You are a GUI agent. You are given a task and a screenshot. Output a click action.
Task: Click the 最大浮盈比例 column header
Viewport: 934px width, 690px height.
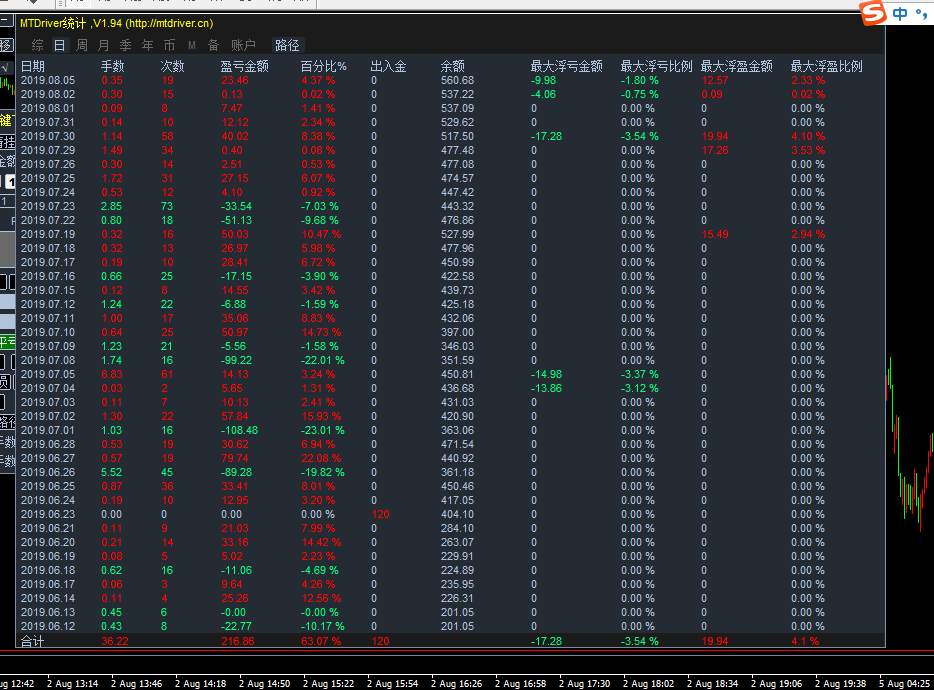coord(827,66)
